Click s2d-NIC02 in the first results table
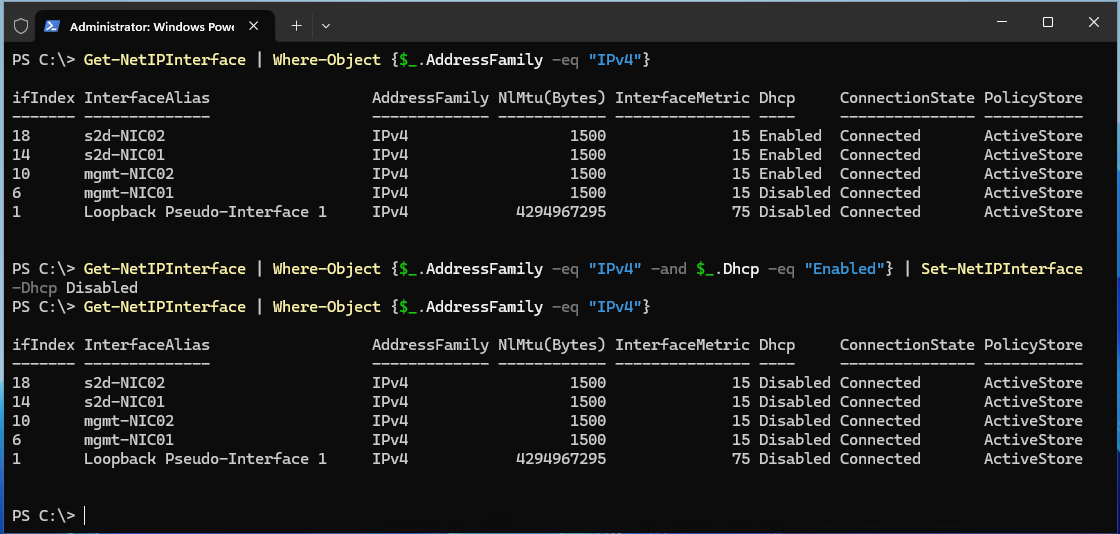Image resolution: width=1120 pixels, height=534 pixels. pyautogui.click(x=124, y=136)
